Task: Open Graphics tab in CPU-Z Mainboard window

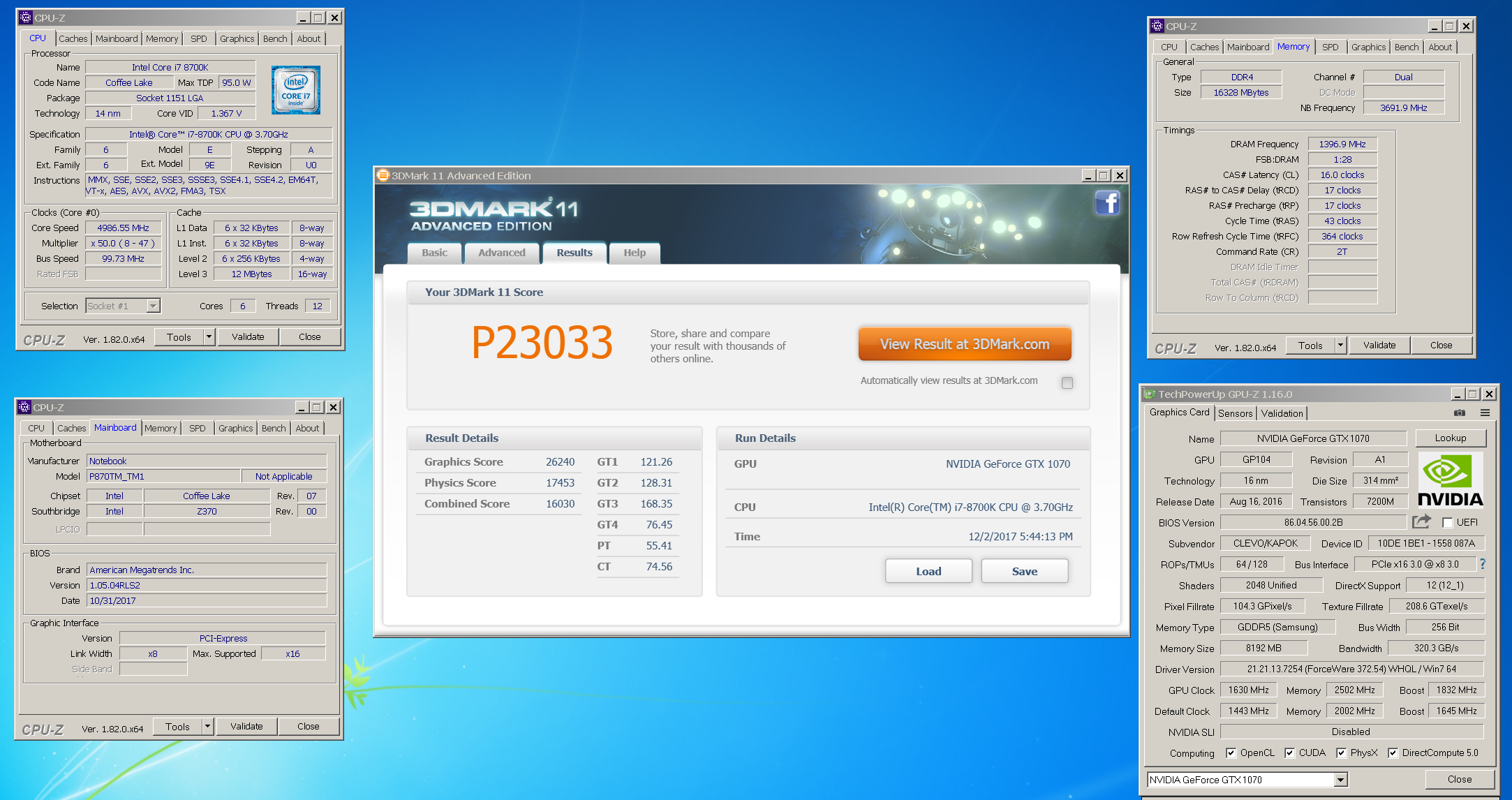Action: (x=235, y=429)
